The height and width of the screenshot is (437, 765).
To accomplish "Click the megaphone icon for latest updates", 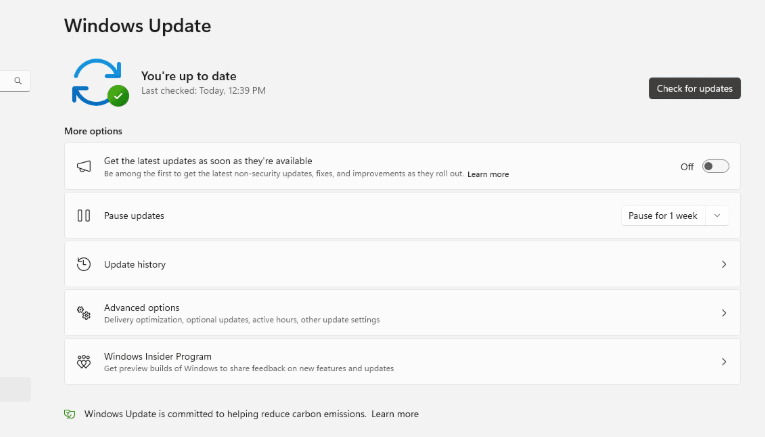I will pos(84,166).
